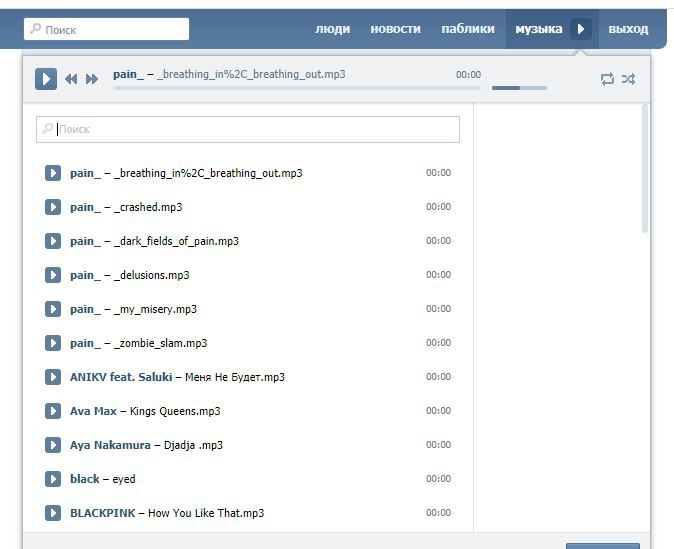Image resolution: width=674 pixels, height=549 pixels.
Task: Click the 00:00 time in player header
Action: tap(469, 75)
